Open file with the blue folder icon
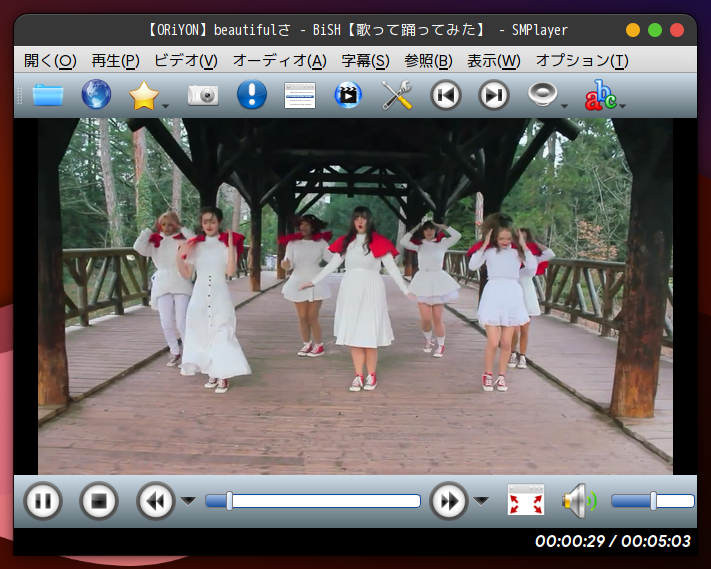Screen dimensions: 711x569 48,95
